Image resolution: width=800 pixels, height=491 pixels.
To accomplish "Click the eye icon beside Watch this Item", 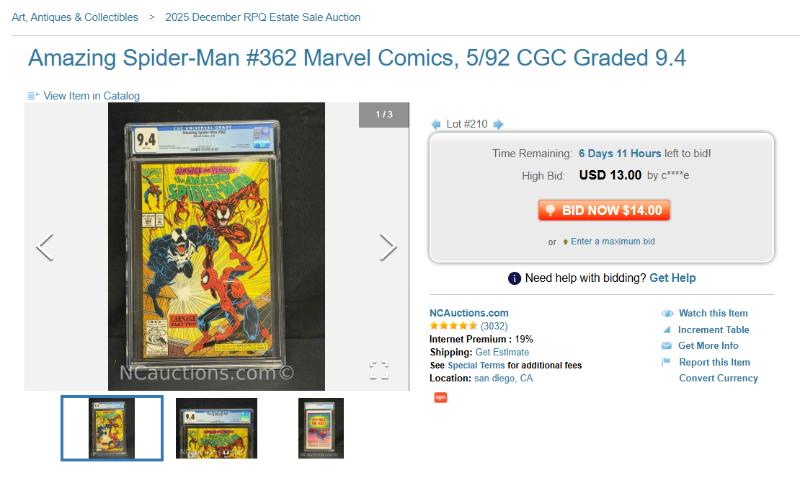I will click(x=667, y=313).
